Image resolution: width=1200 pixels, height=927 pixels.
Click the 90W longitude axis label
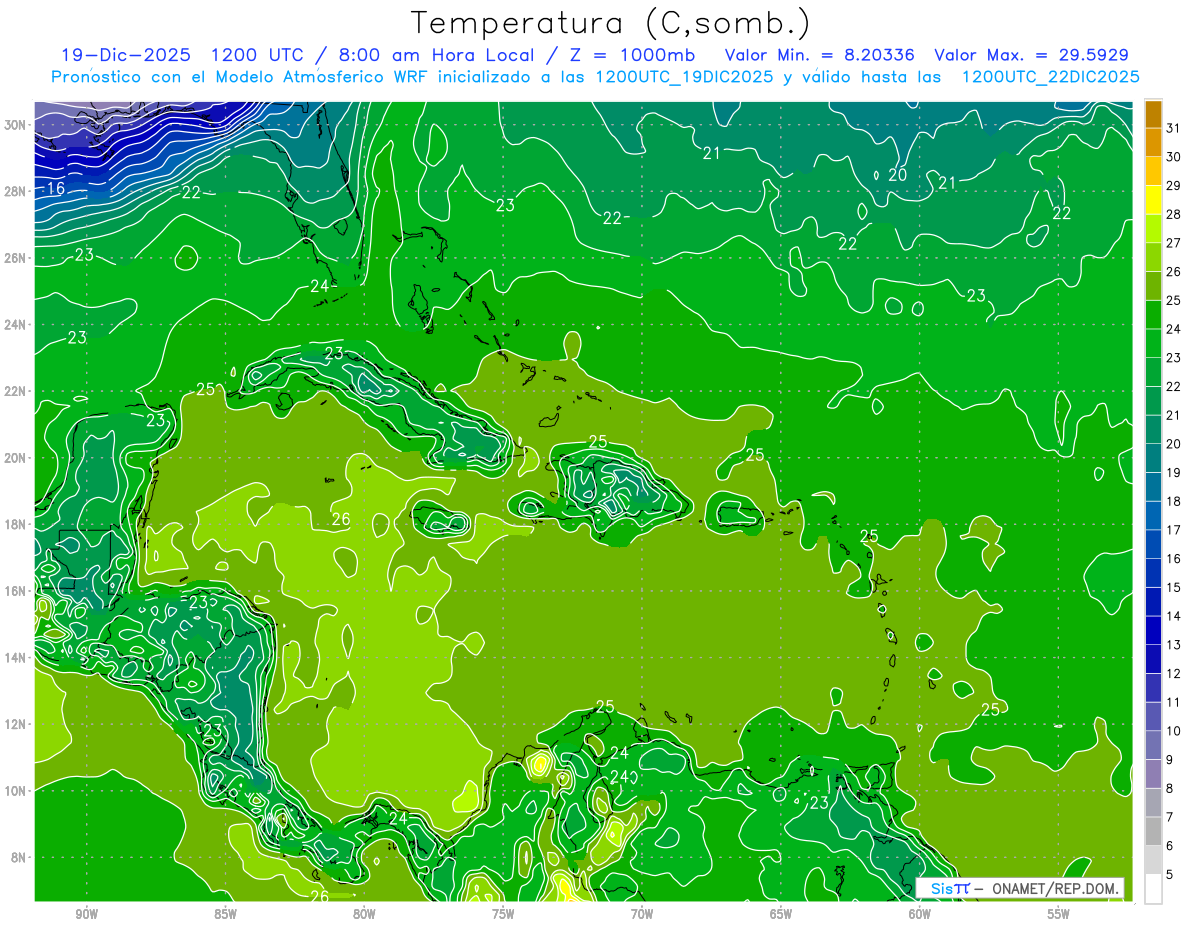click(87, 914)
